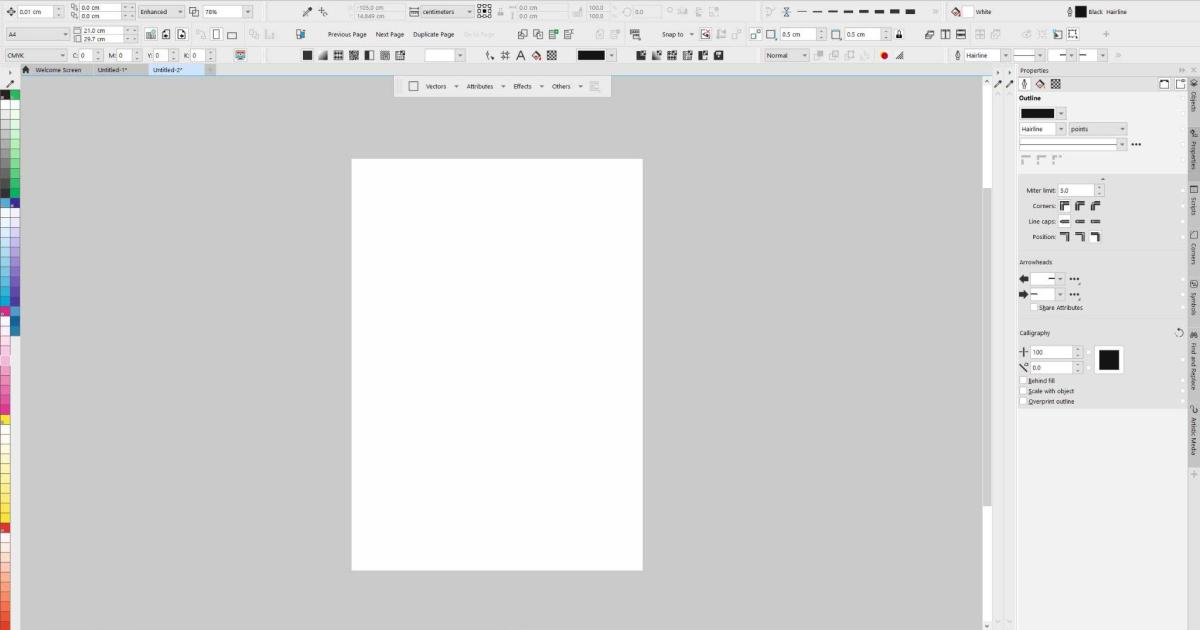This screenshot has width=1200, height=630.
Task: Enable Behind fill checkbox
Action: 1023,381
